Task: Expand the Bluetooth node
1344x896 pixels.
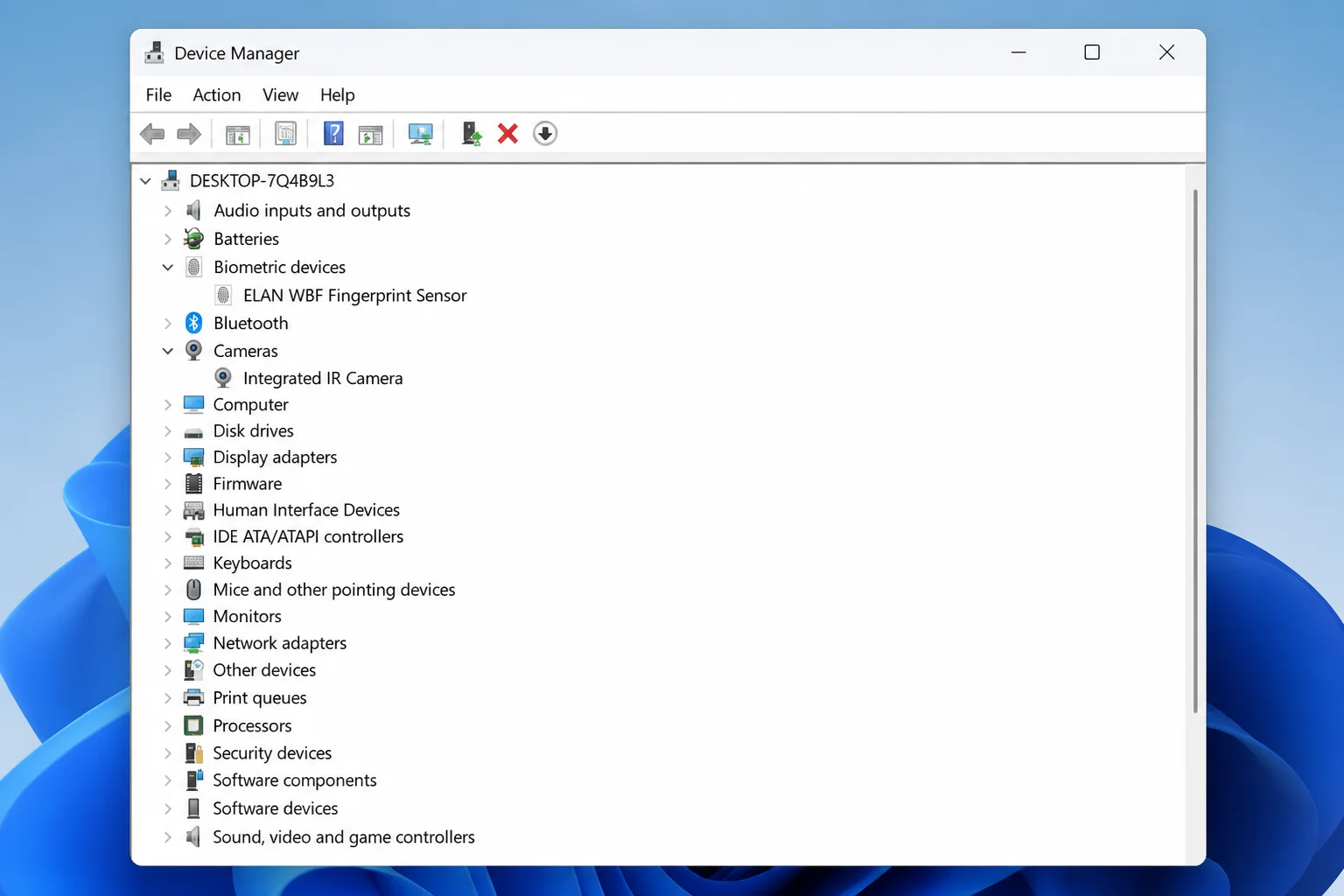Action: pyautogui.click(x=168, y=323)
